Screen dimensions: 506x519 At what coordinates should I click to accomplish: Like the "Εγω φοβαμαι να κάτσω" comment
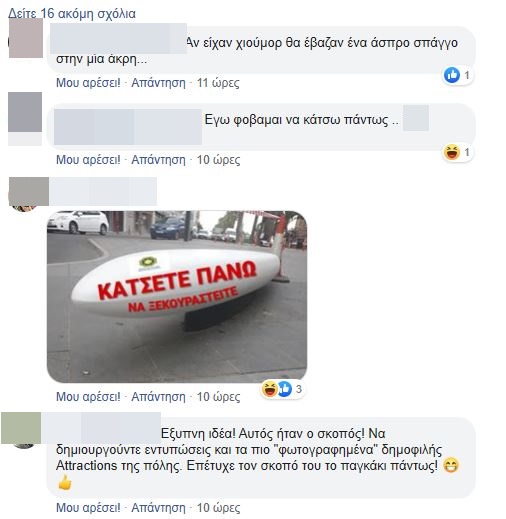click(x=88, y=160)
